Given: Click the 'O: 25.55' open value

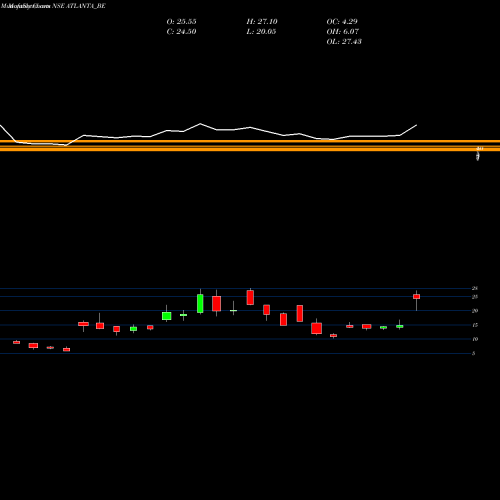Looking at the screenshot, I should (x=181, y=22).
